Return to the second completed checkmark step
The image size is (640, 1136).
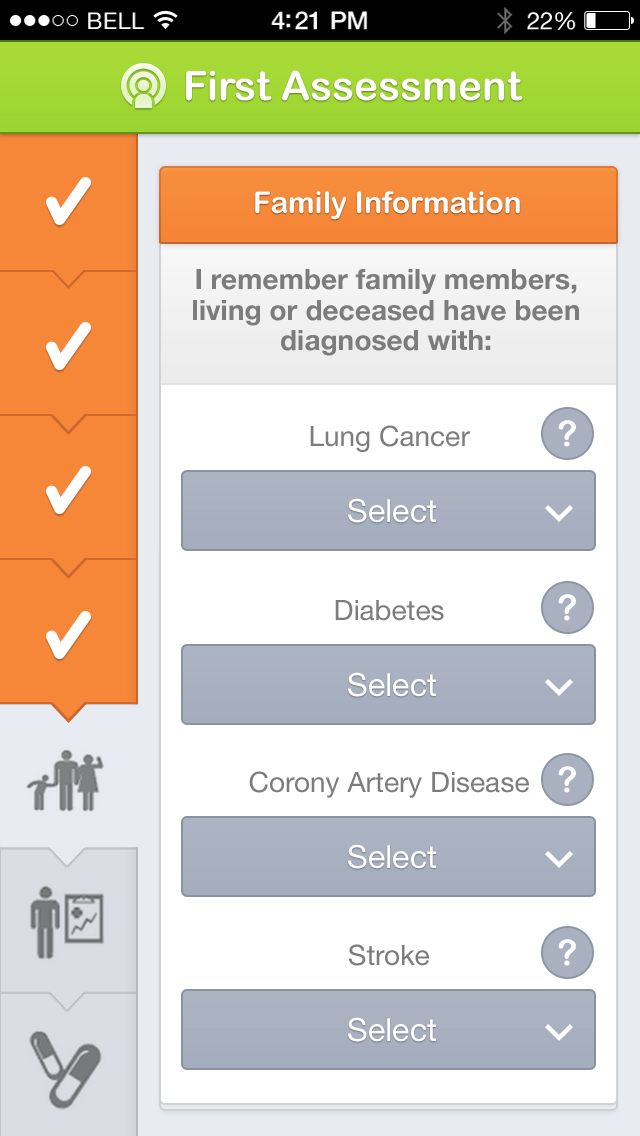[x=68, y=345]
